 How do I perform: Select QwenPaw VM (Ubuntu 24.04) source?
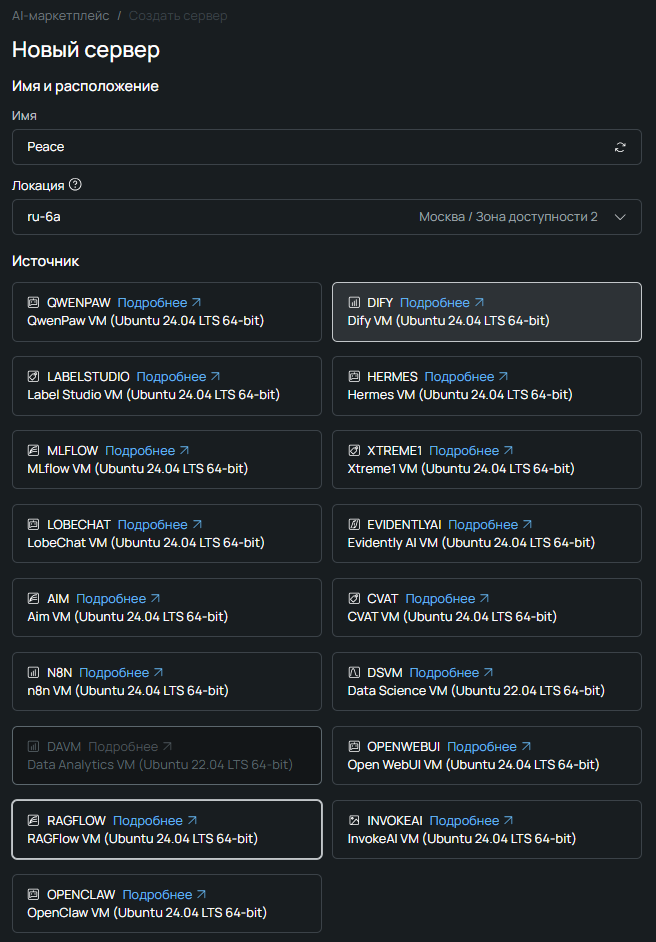[x=167, y=312]
